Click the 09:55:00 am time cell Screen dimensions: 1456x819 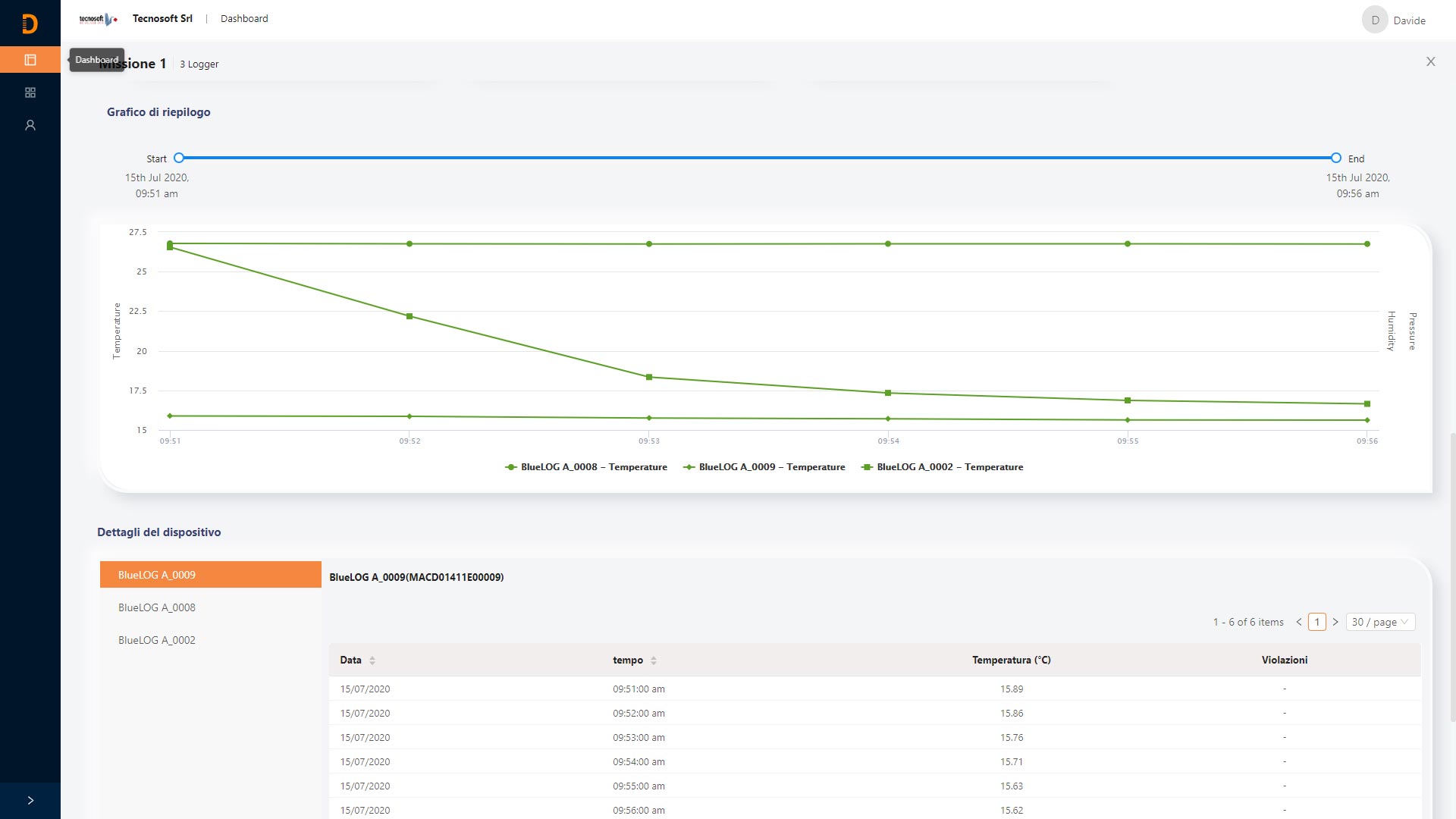[639, 786]
